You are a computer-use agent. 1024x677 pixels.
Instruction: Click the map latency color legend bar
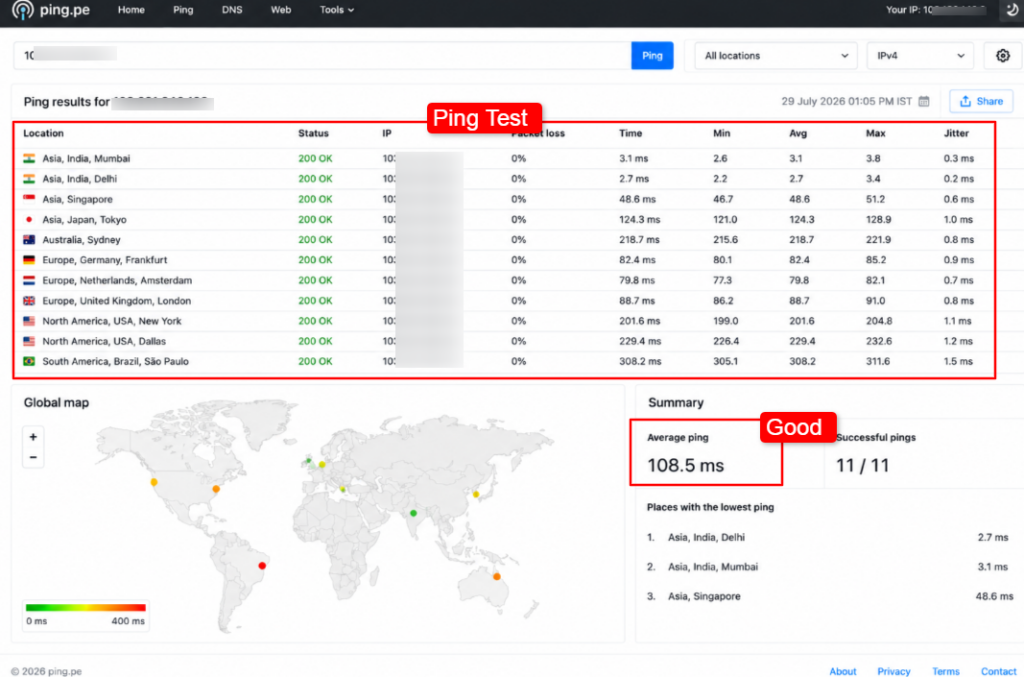(x=86, y=607)
